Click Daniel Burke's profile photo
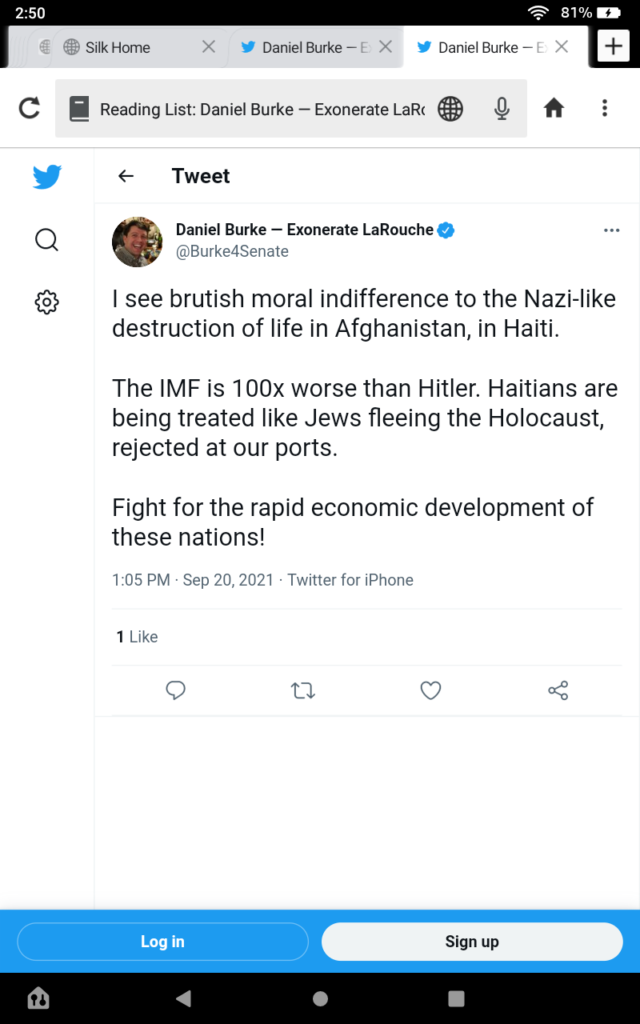Image resolution: width=640 pixels, height=1024 pixels. 137,241
